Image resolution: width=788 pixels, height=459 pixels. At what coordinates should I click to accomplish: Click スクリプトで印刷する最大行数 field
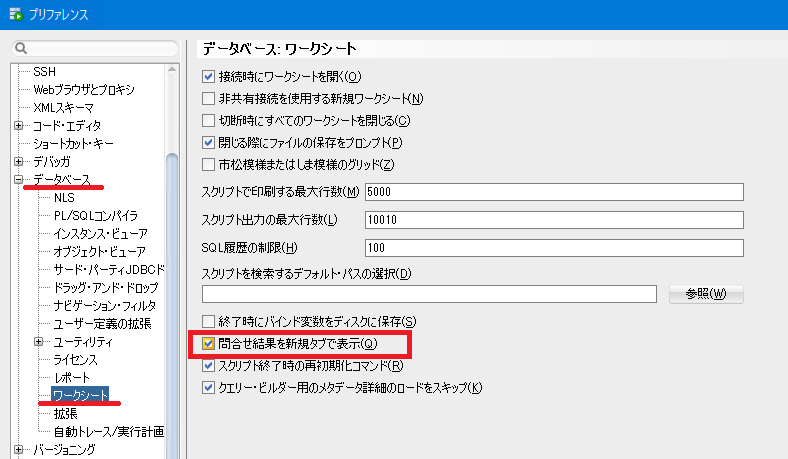tap(554, 192)
